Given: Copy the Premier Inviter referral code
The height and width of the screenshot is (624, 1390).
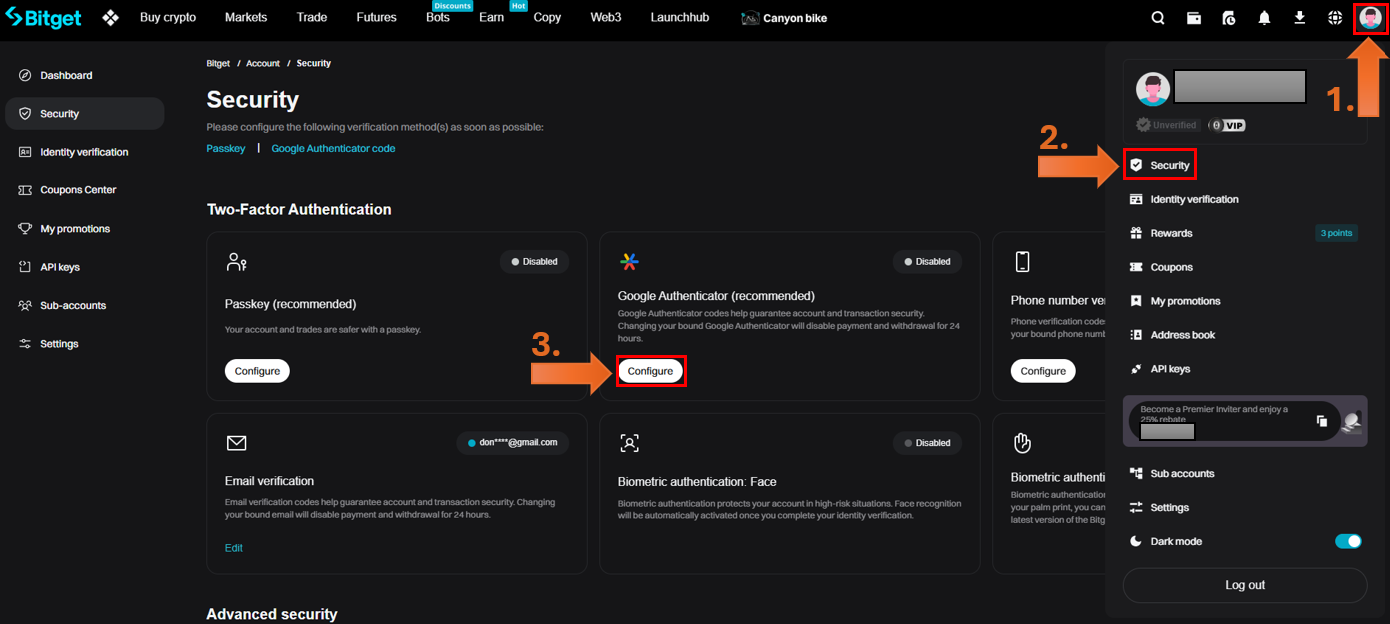Looking at the screenshot, I should pyautogui.click(x=1321, y=421).
